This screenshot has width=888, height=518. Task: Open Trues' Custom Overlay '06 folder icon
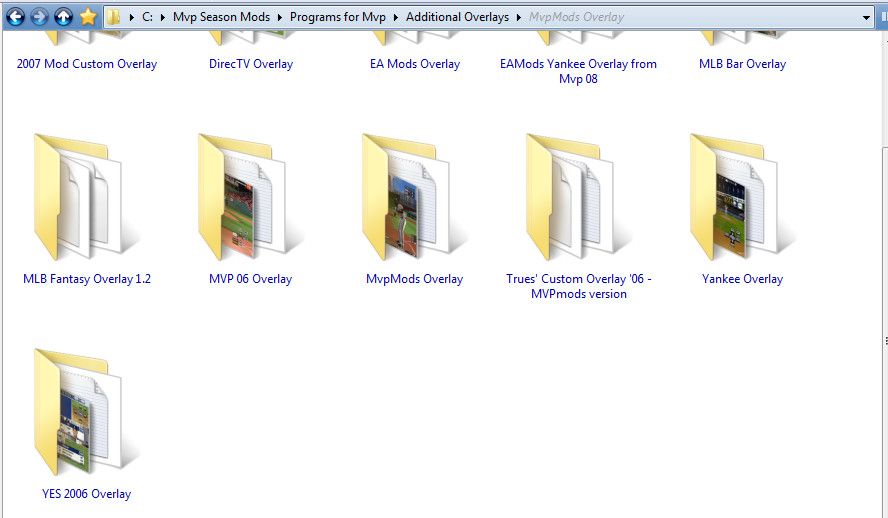click(x=578, y=198)
